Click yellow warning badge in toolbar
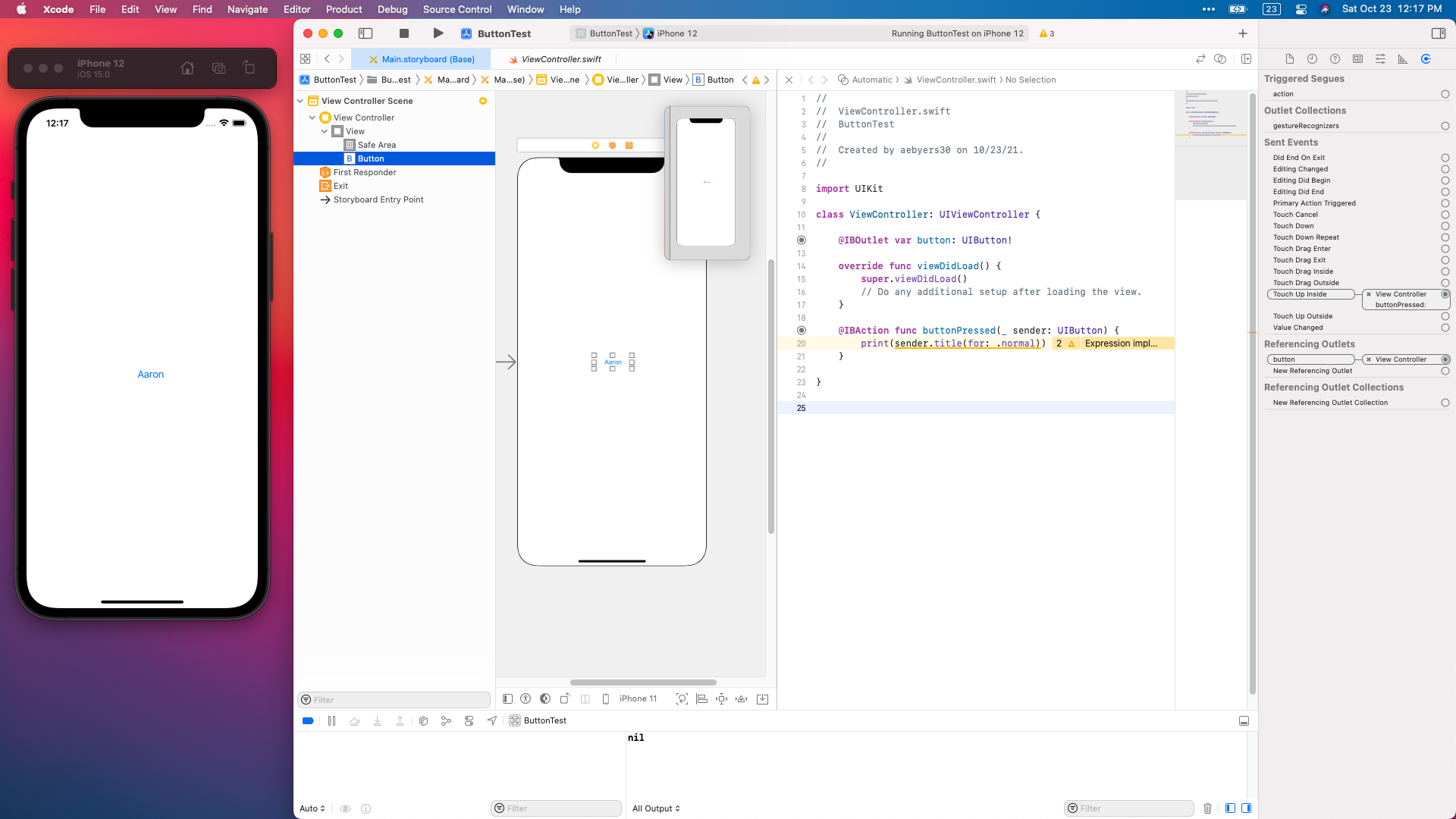1456x819 pixels. pyautogui.click(x=1046, y=33)
